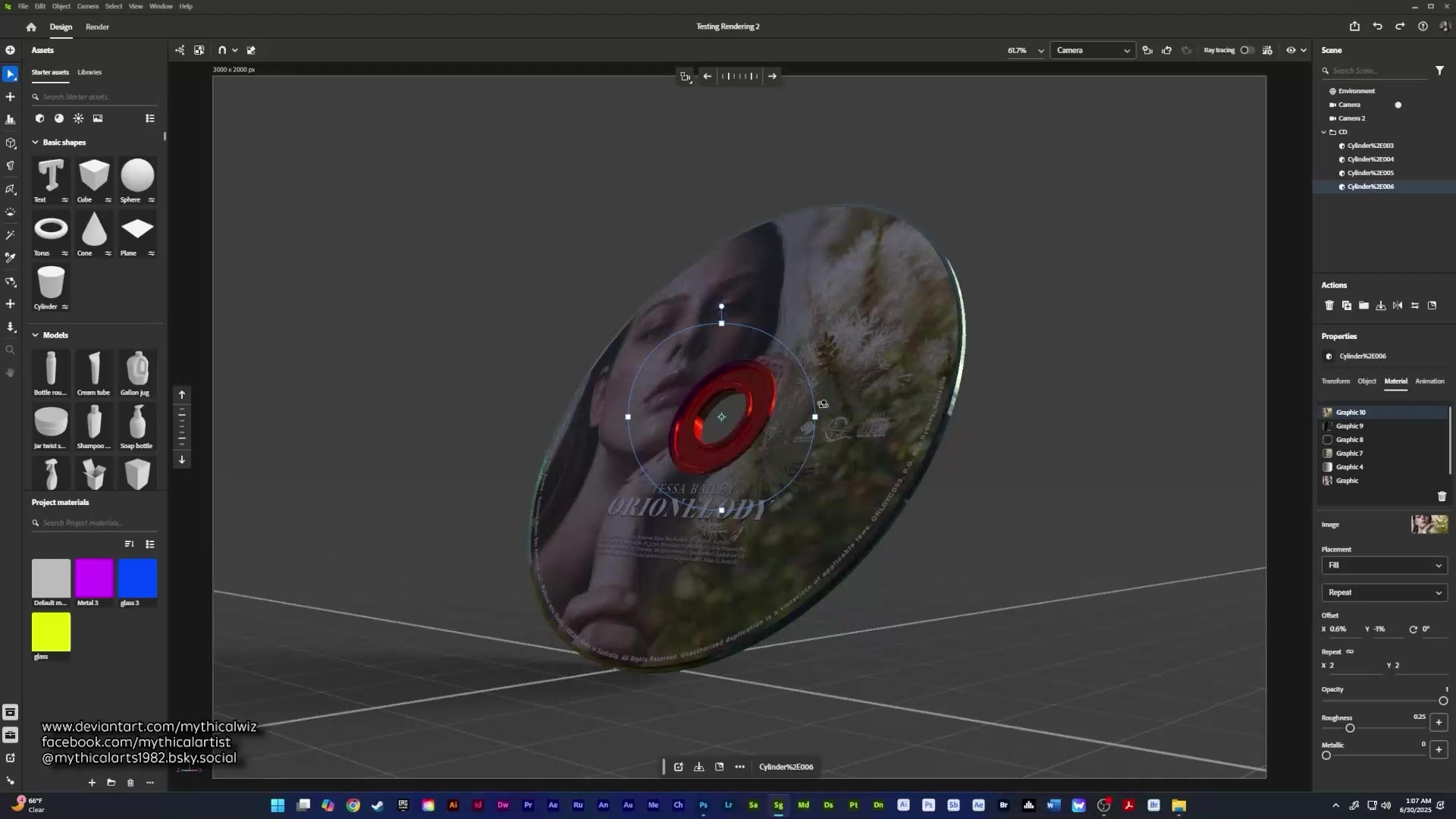The image size is (1456, 819).
Task: Open the Eyedropper sampler tool
Action: [10, 258]
